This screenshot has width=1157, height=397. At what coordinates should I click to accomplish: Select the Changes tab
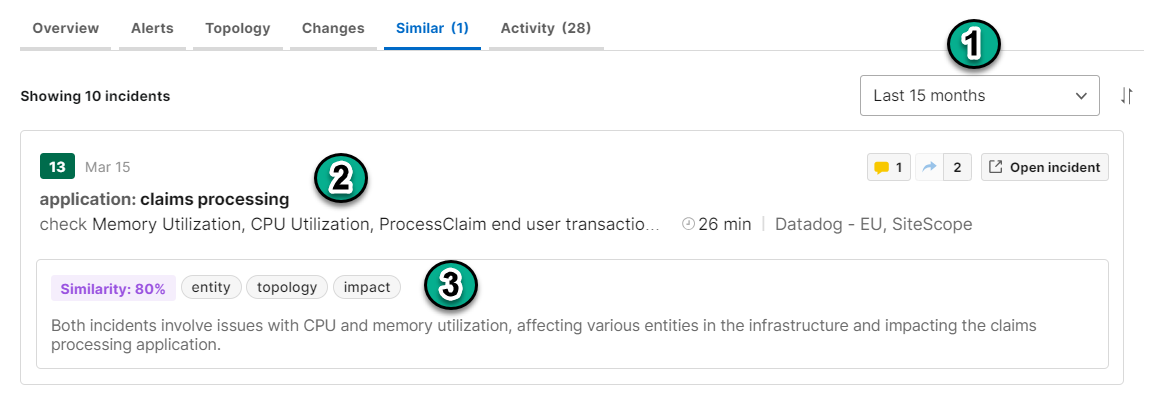coord(333,28)
